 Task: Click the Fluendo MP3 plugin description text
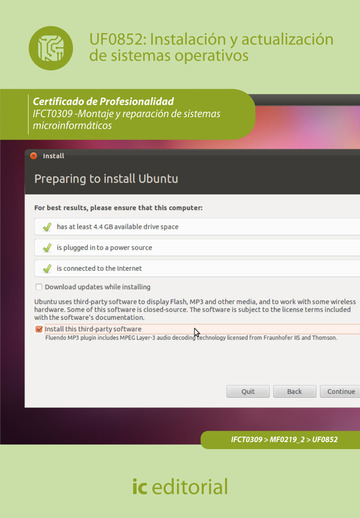click(x=191, y=338)
